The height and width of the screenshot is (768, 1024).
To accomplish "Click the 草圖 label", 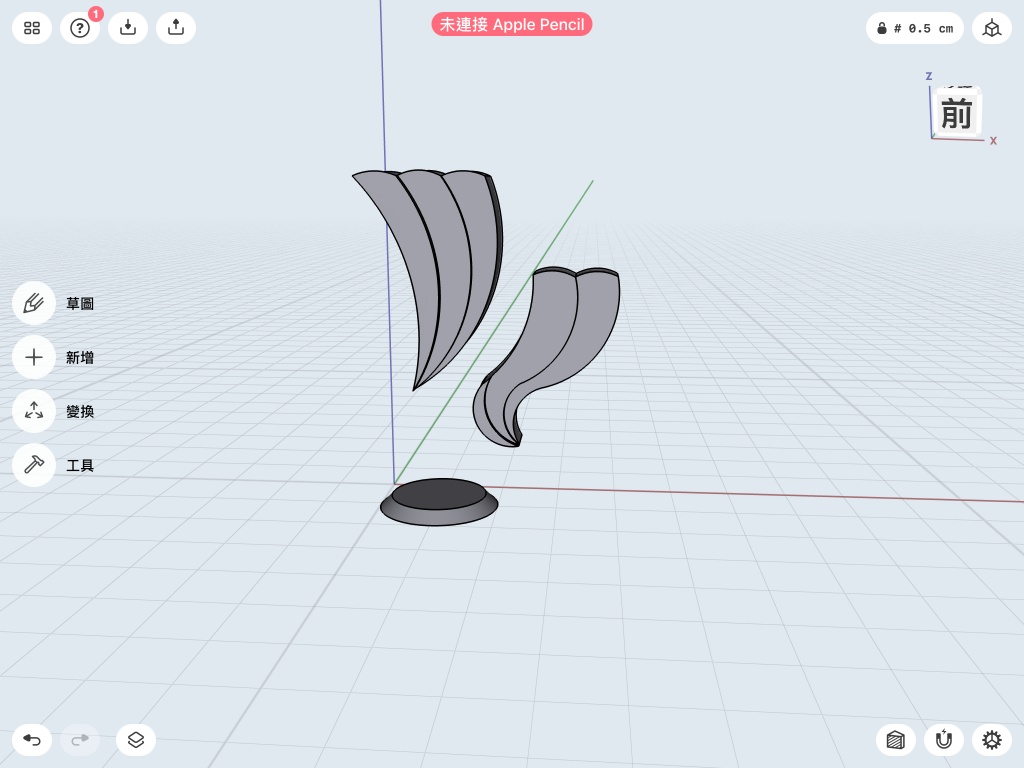I will pyautogui.click(x=80, y=304).
